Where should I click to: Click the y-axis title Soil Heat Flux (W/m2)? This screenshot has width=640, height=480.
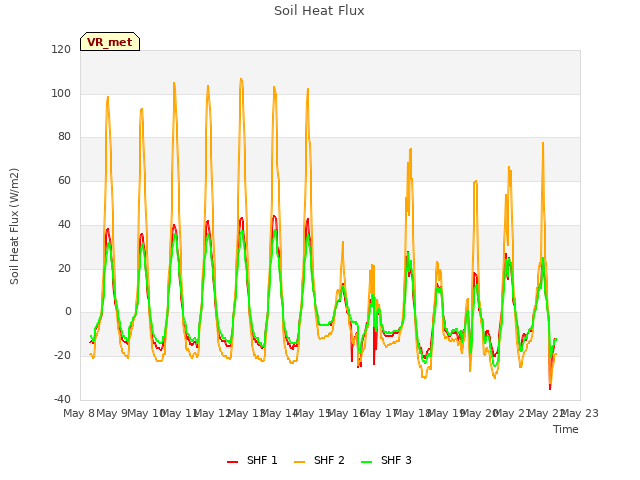coord(14,226)
